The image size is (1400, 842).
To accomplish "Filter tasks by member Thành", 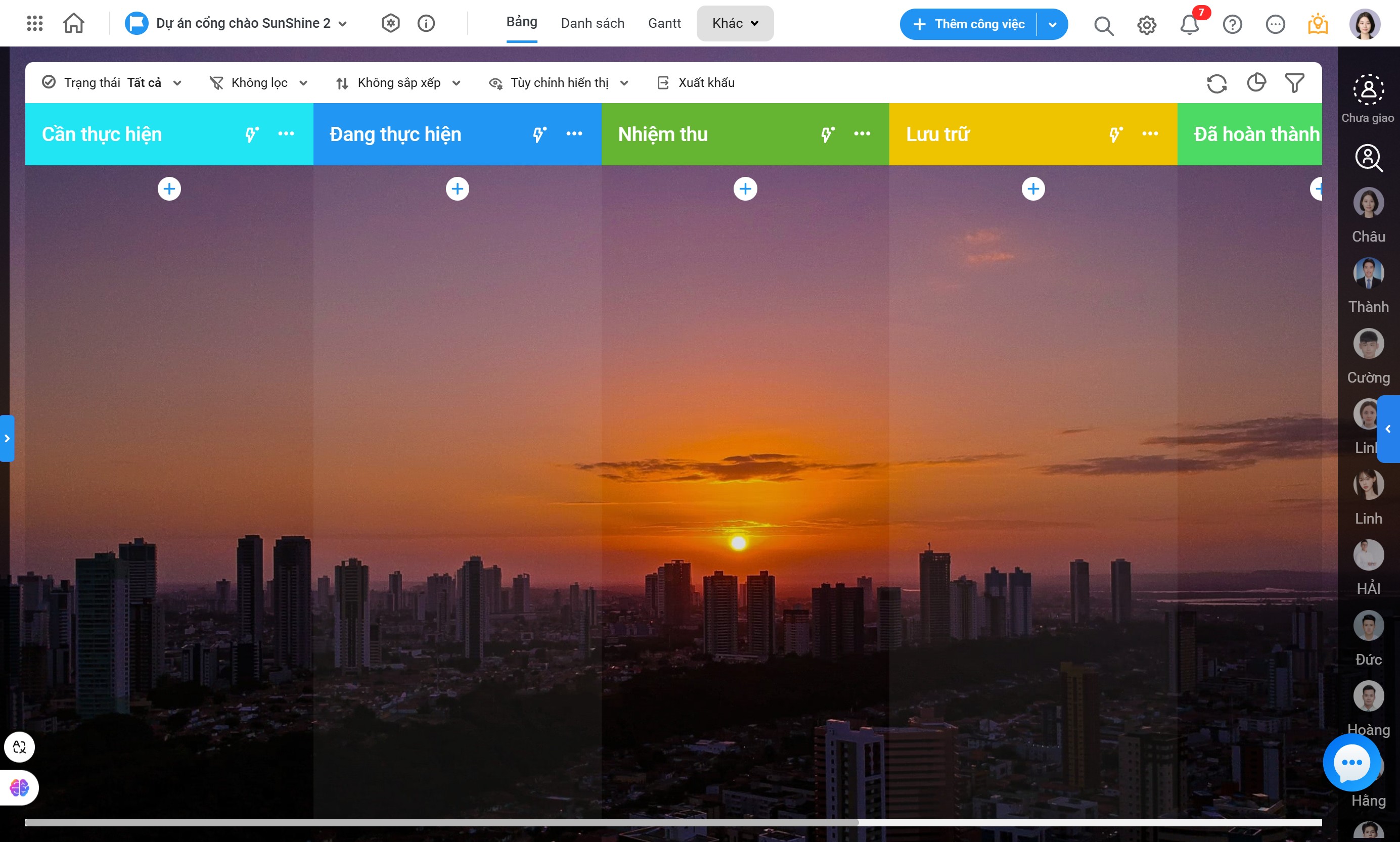I will point(1368,273).
